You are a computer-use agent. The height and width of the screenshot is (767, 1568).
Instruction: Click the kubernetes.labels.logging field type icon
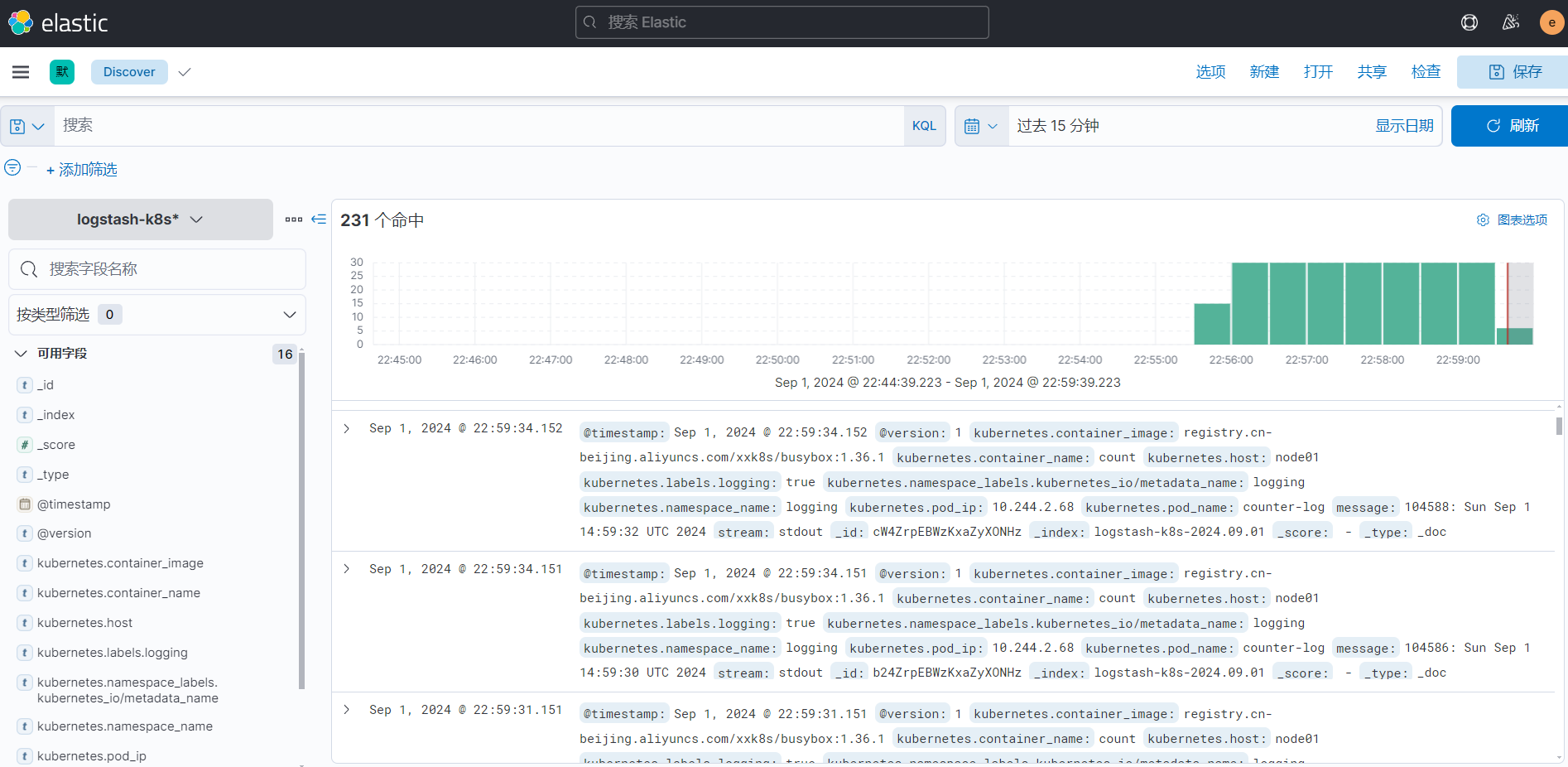coord(25,653)
